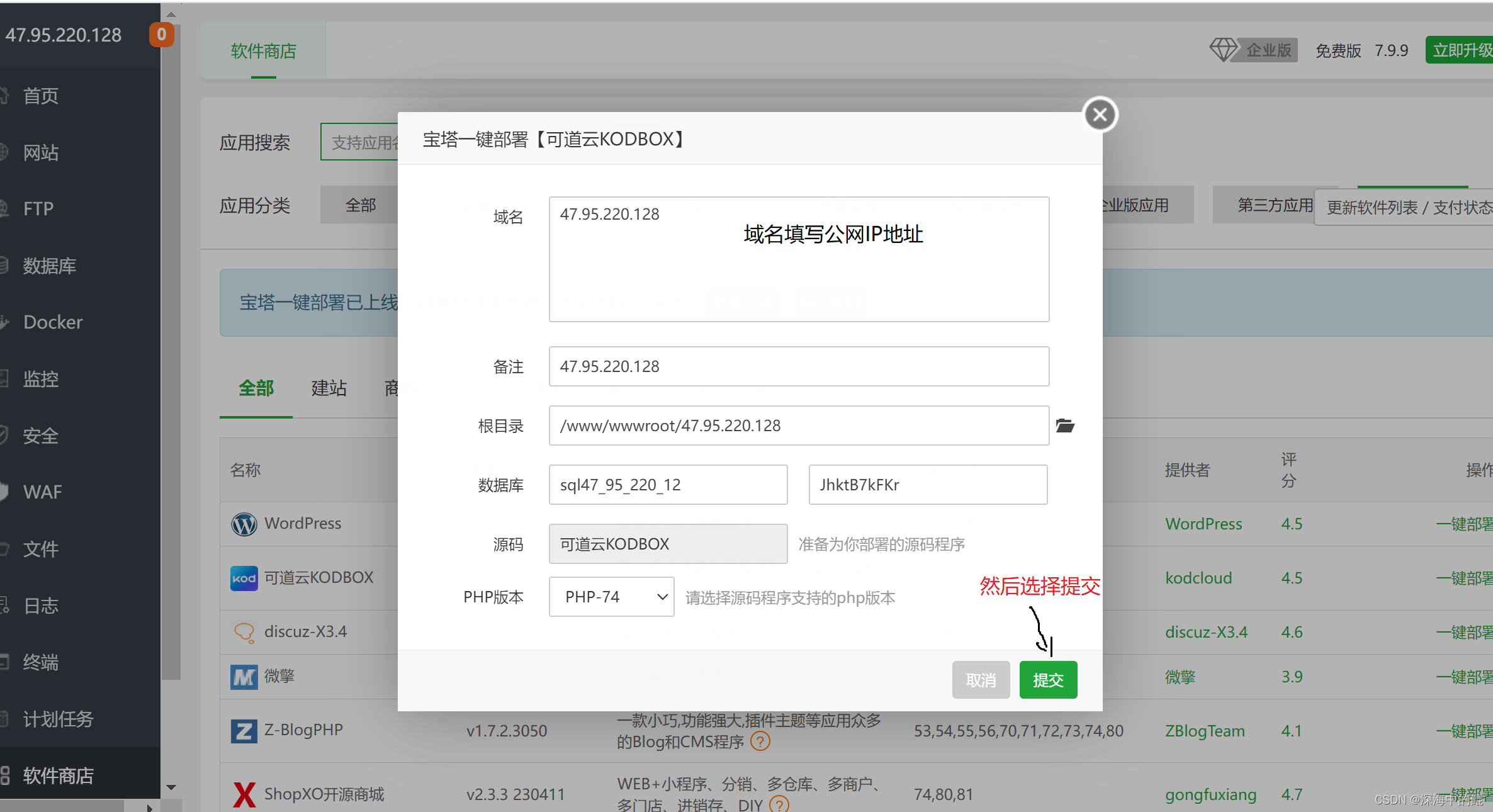
Task: Click the notification badge showing 0
Action: [161, 34]
